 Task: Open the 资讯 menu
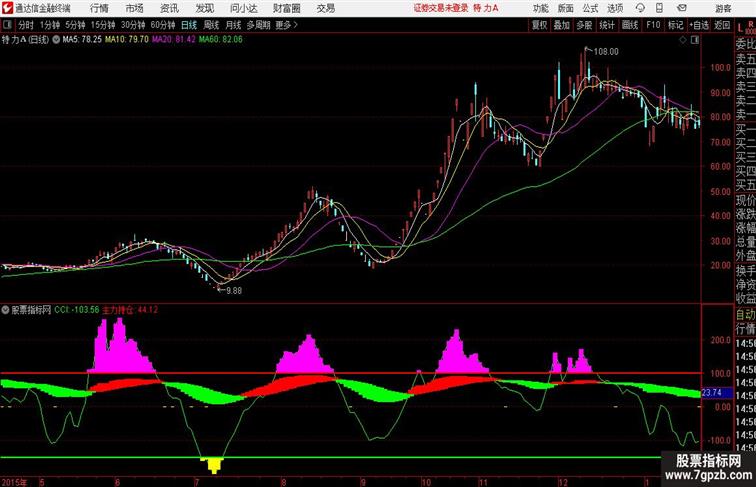169,8
